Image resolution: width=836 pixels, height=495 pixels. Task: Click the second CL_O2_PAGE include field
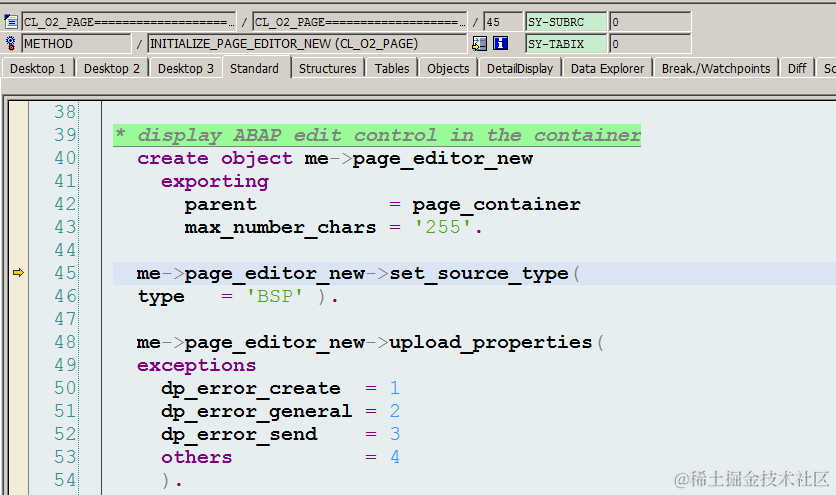(x=359, y=22)
